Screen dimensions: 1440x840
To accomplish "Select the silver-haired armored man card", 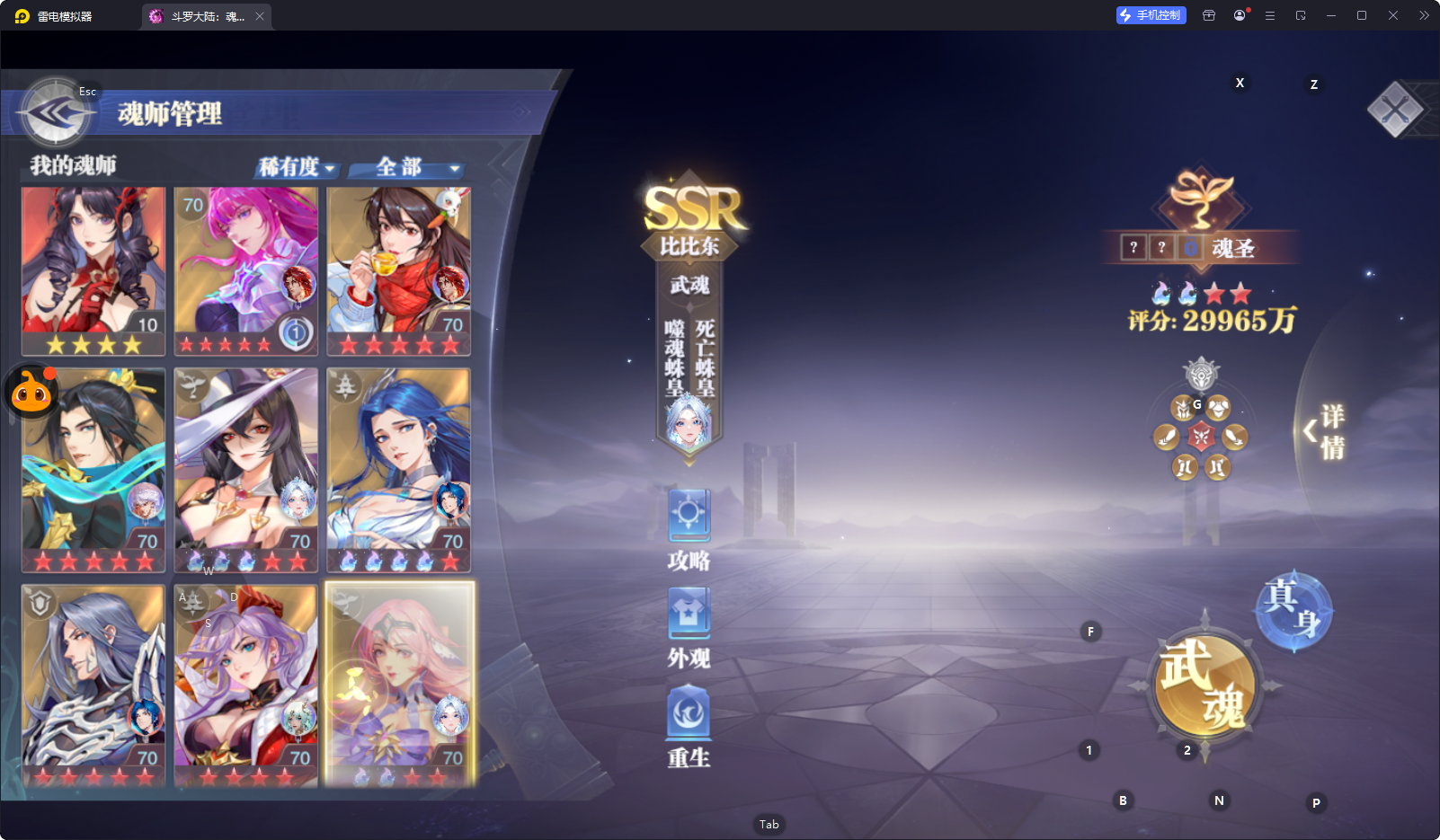I will [93, 686].
